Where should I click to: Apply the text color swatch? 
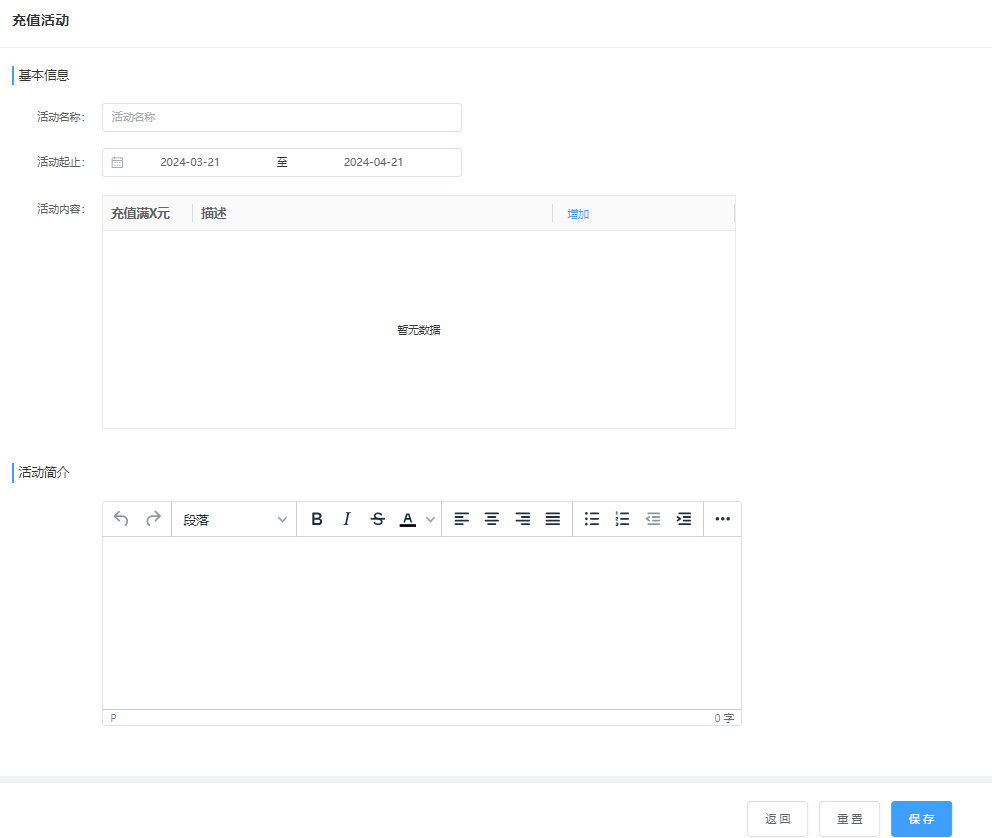(x=407, y=519)
